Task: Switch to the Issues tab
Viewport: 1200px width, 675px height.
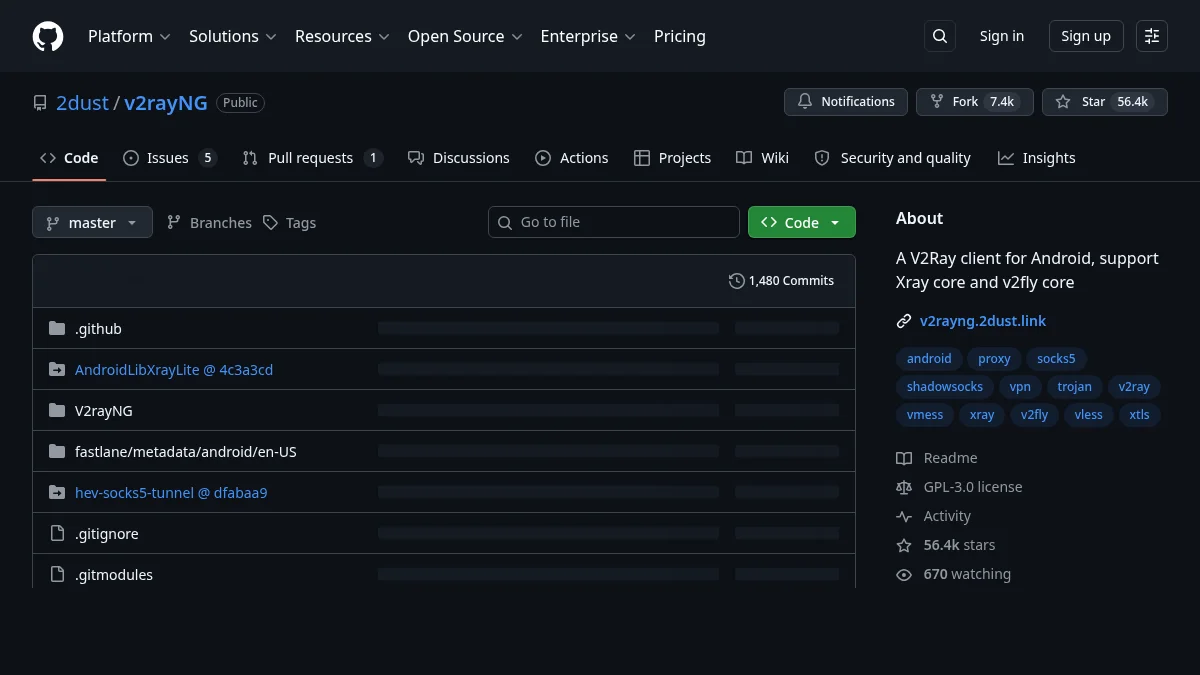Action: click(x=169, y=158)
